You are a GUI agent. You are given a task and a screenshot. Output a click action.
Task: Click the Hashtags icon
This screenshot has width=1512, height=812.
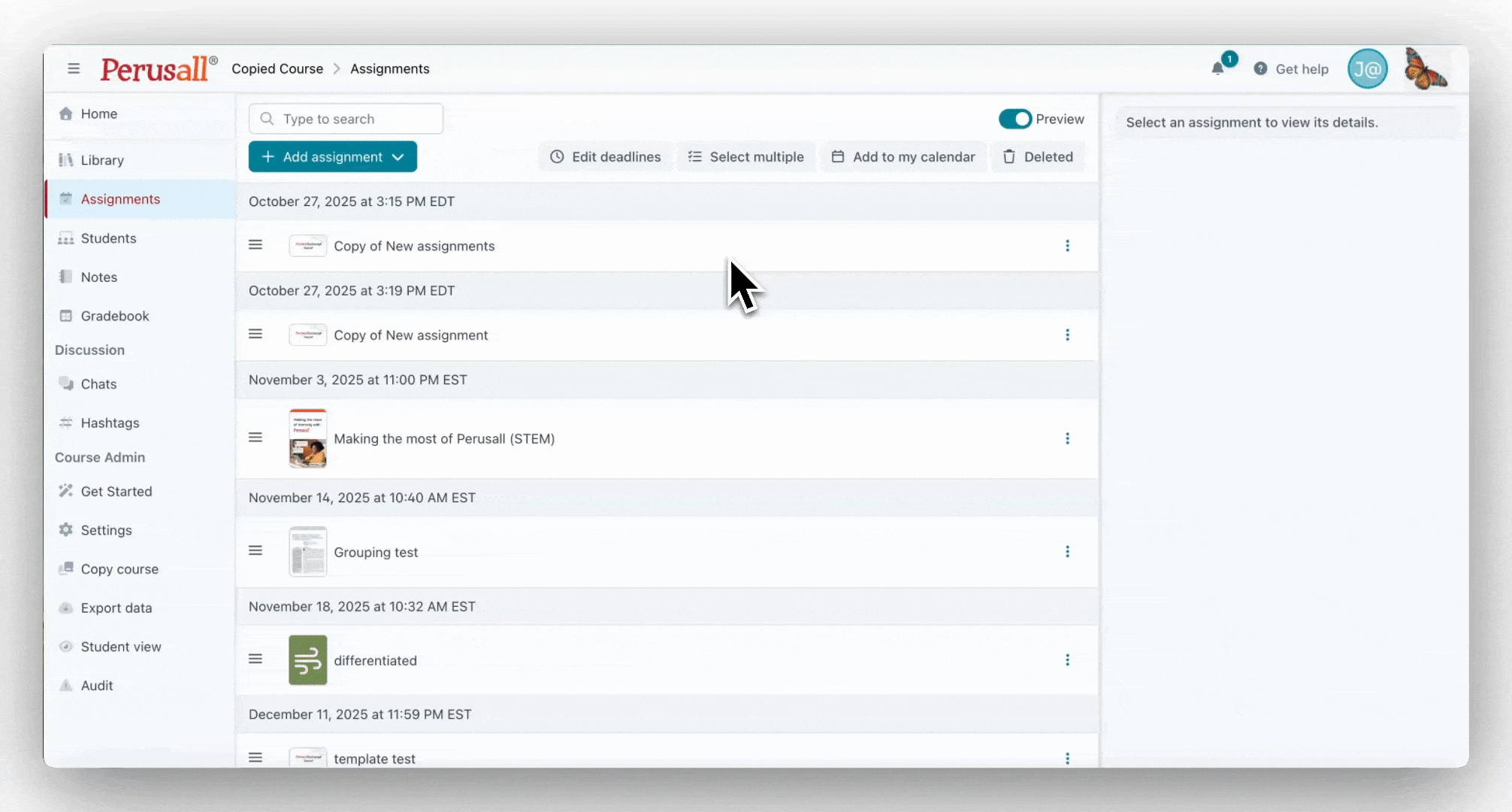(x=66, y=423)
